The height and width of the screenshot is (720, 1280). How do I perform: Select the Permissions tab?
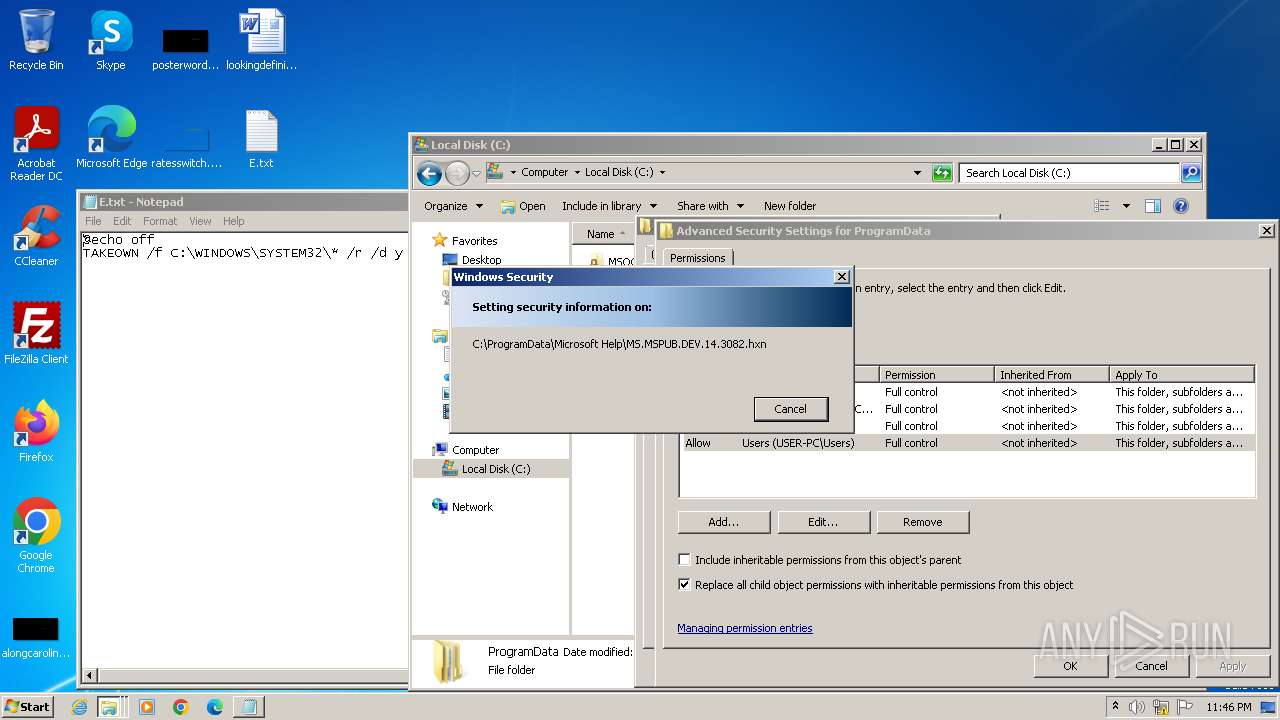697,258
